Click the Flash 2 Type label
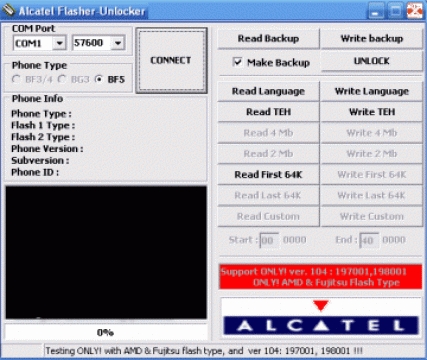 tap(43, 137)
